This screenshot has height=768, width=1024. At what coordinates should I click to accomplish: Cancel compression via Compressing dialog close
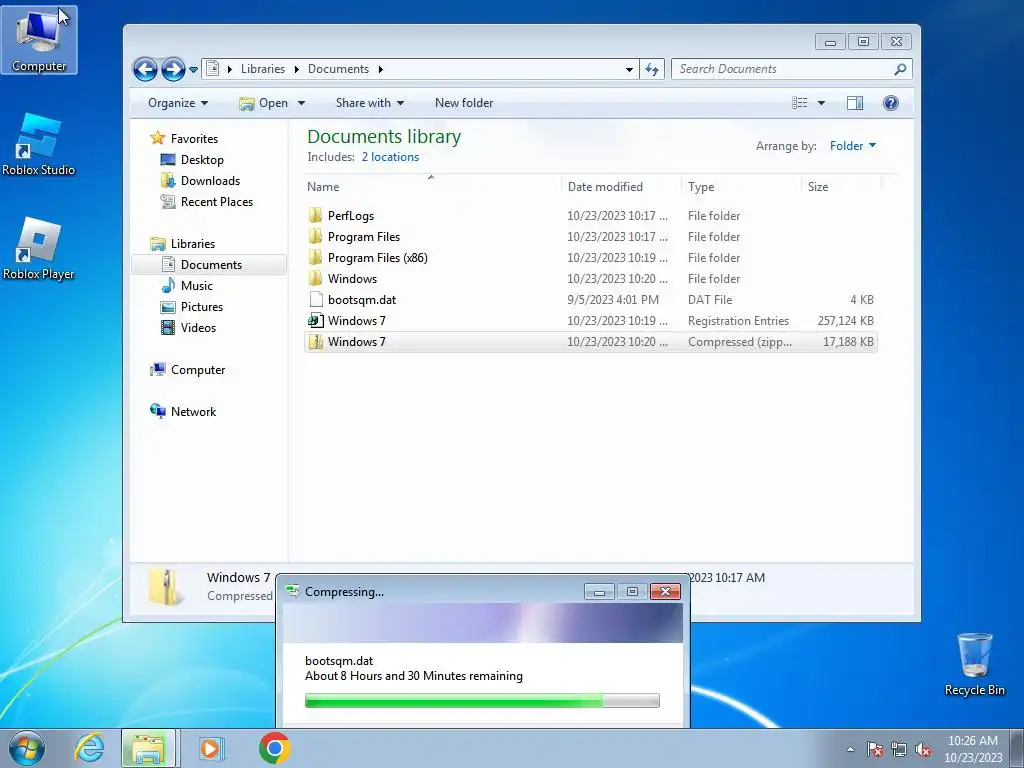pyautogui.click(x=665, y=592)
